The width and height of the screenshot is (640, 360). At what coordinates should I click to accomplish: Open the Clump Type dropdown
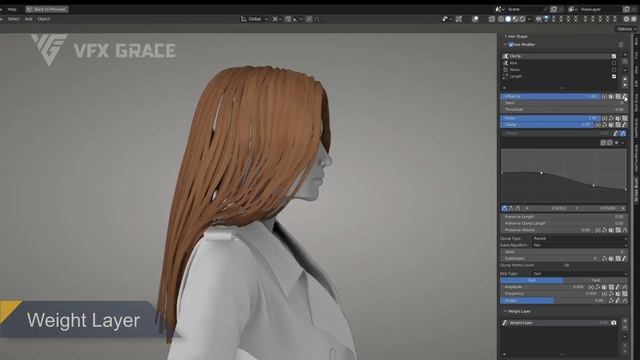click(579, 238)
